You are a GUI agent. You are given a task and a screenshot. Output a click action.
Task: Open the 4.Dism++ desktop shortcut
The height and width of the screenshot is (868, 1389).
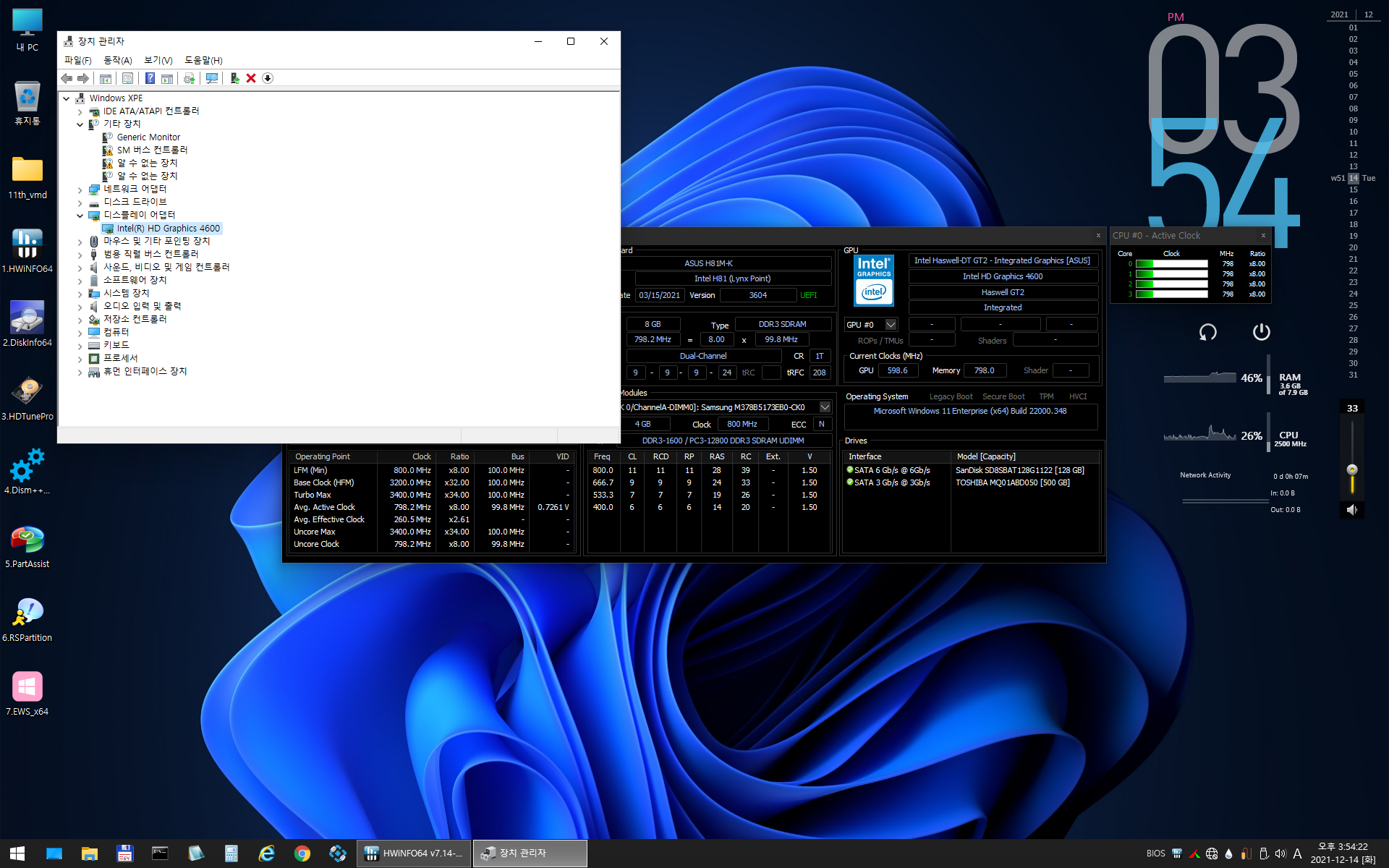[x=27, y=472]
